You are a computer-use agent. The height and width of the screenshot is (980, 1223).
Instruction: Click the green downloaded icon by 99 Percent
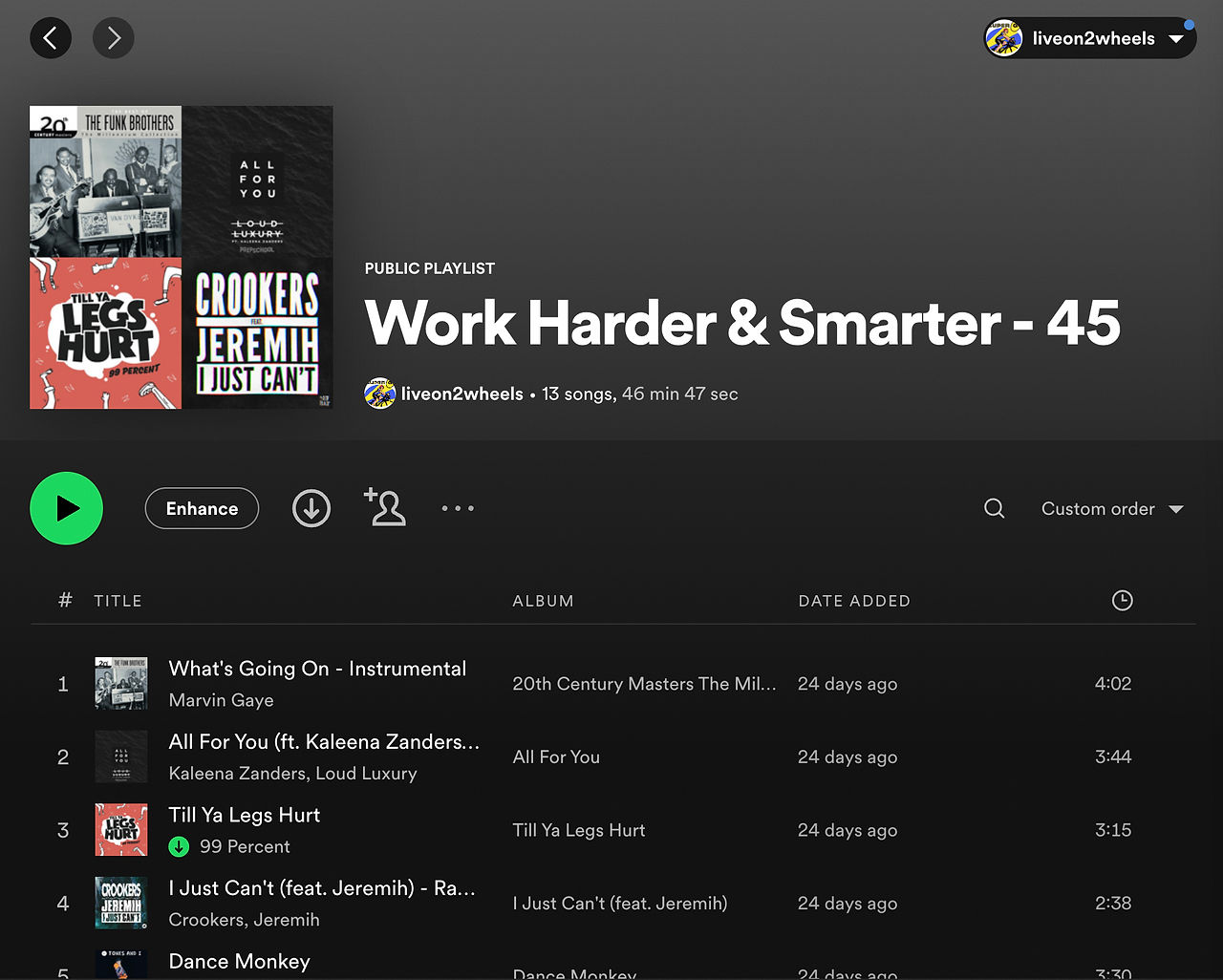(x=179, y=846)
